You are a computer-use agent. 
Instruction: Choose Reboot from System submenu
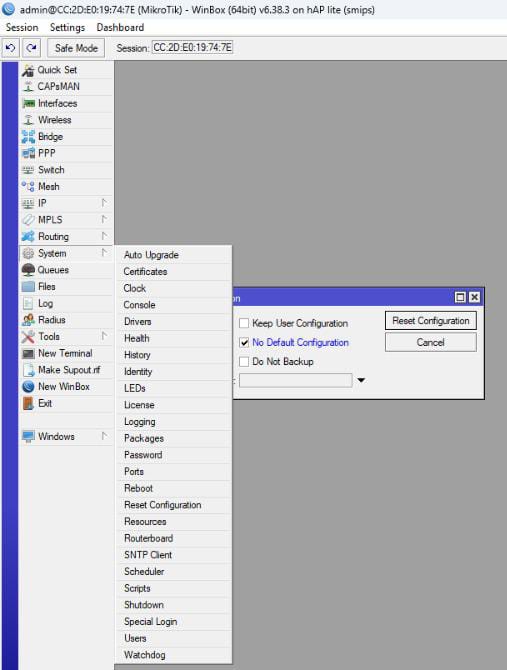[x=138, y=488]
